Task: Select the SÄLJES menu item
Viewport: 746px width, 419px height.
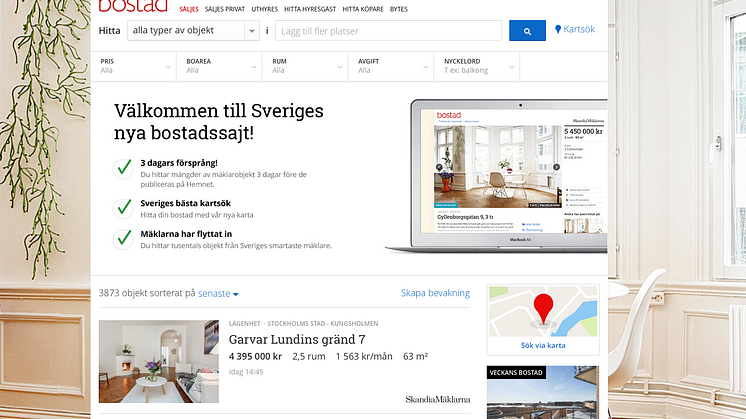Action: coord(189,9)
